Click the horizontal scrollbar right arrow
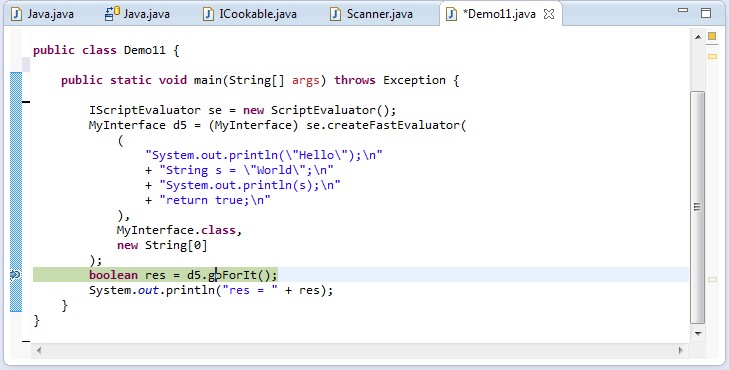This screenshot has width=729, height=370. coord(681,350)
